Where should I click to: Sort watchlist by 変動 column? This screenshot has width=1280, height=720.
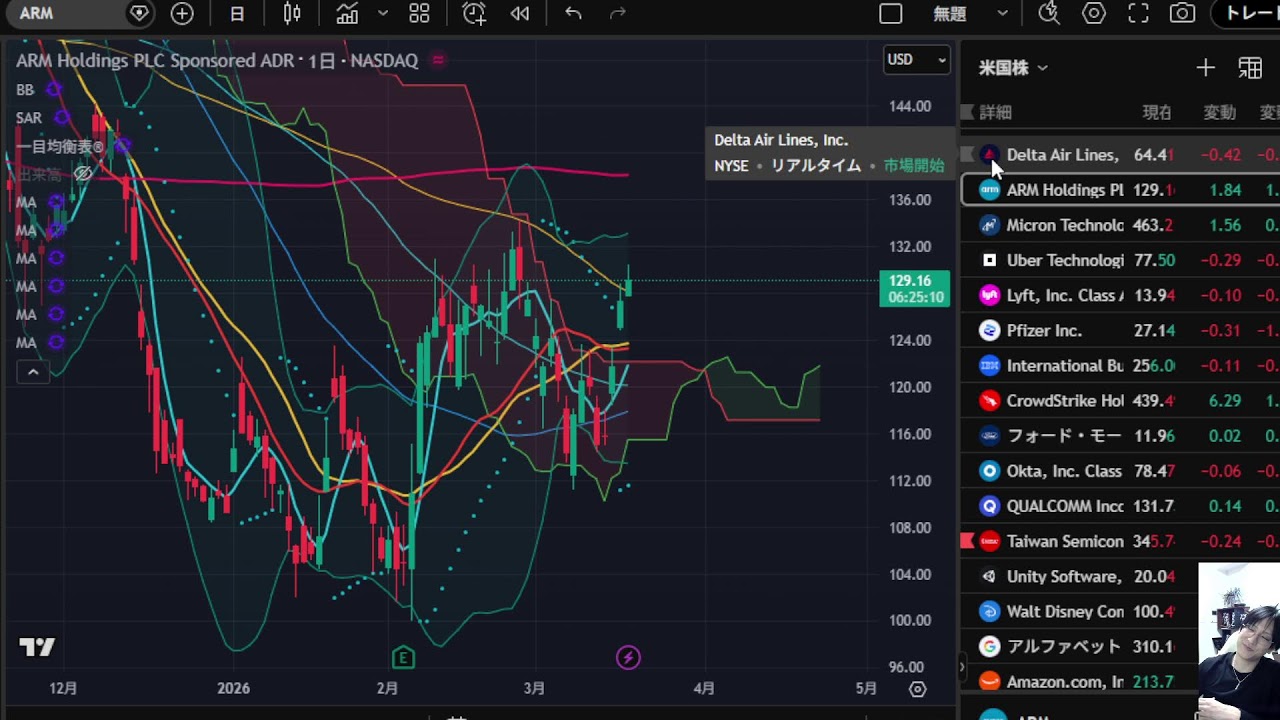[x=1219, y=113]
